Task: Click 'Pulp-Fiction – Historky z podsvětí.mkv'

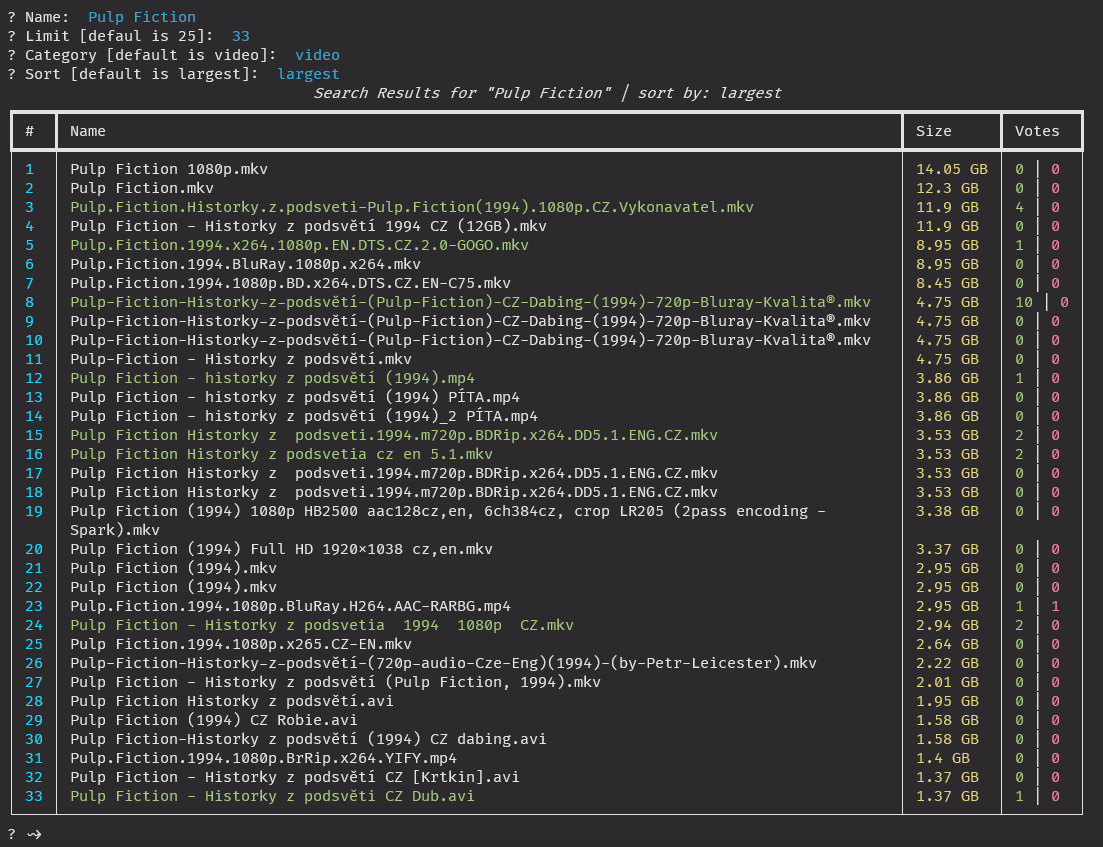Action: coord(241,359)
